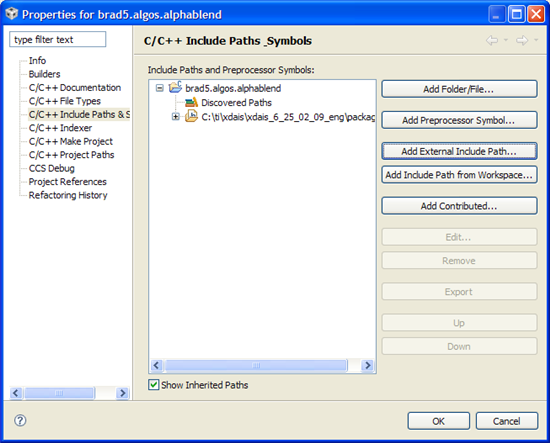The height and width of the screenshot is (443, 550).
Task: Open C/C++ Make Project page
Action: click(71, 141)
